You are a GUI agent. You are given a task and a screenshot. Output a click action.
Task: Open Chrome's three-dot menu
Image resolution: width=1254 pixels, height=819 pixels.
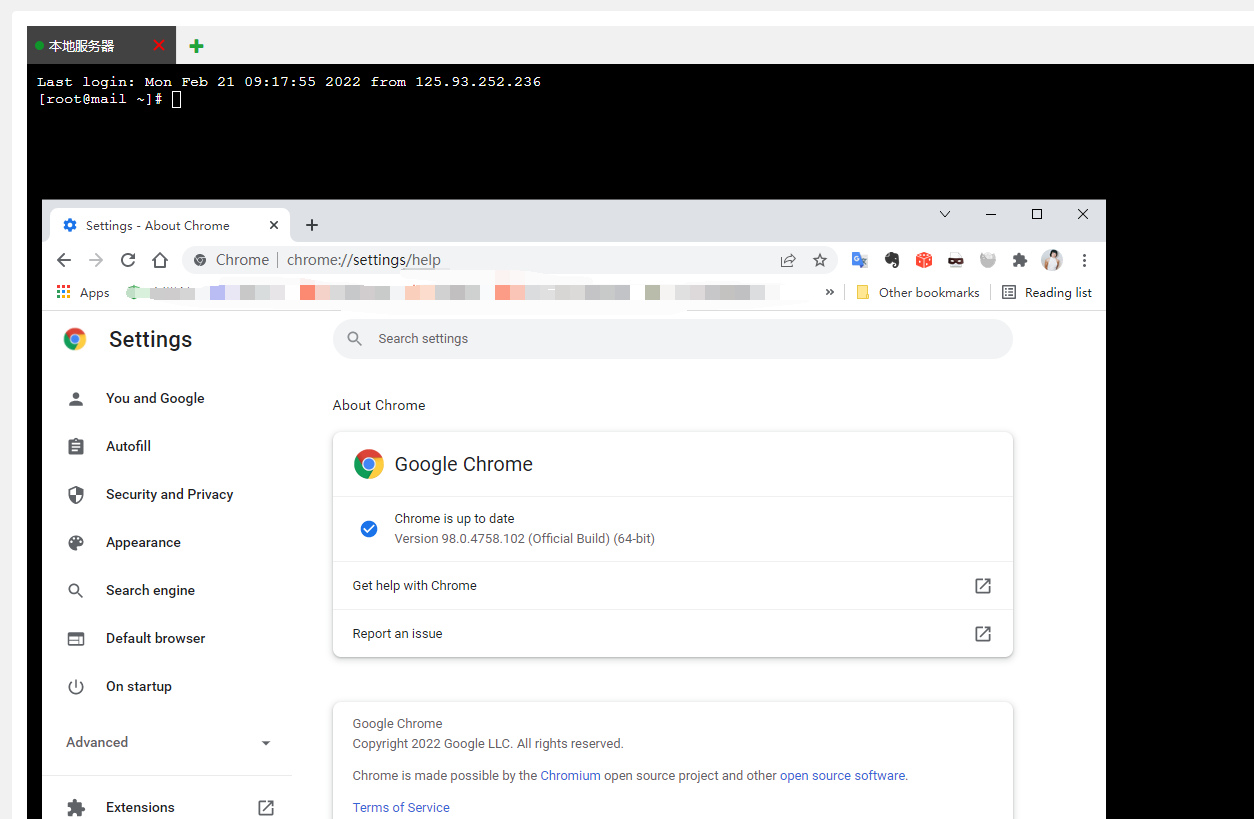[x=1084, y=260]
